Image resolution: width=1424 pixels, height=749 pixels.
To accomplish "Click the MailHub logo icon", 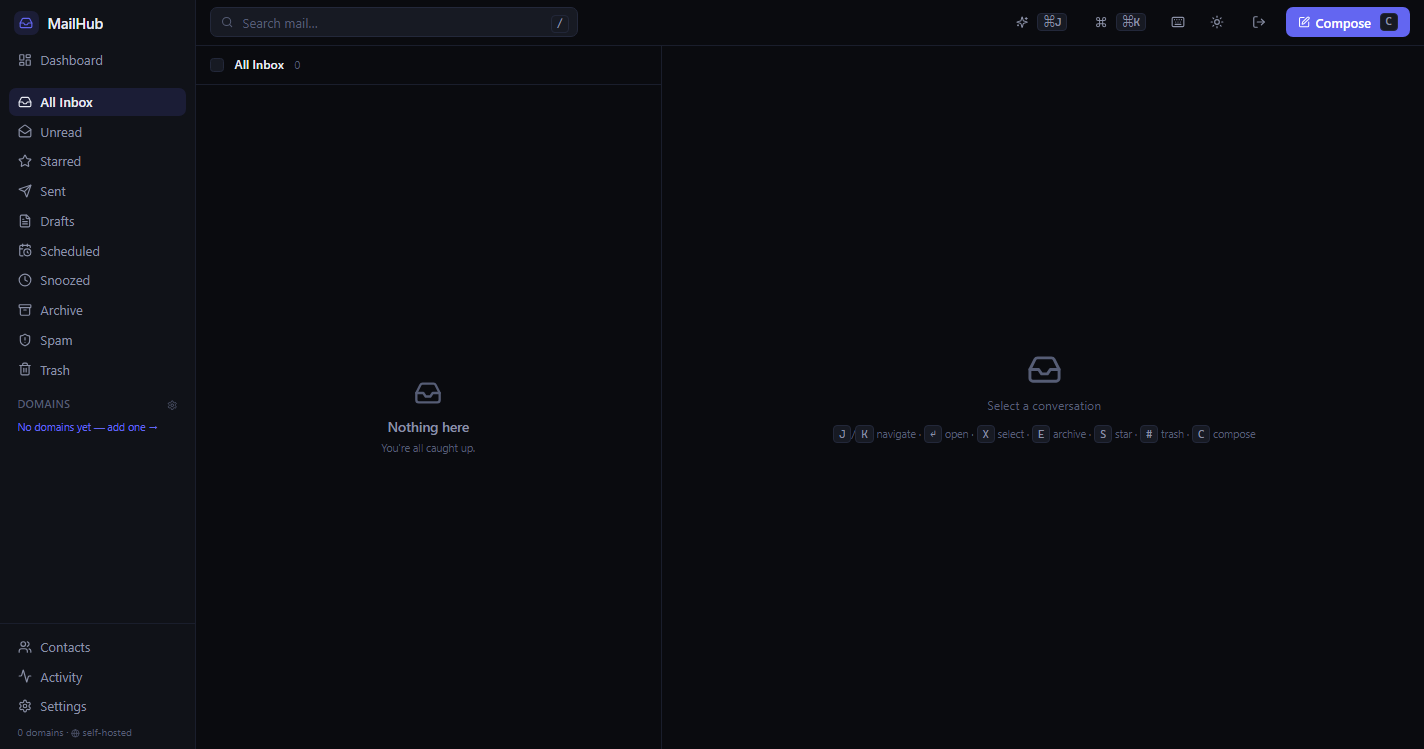I will [26, 23].
